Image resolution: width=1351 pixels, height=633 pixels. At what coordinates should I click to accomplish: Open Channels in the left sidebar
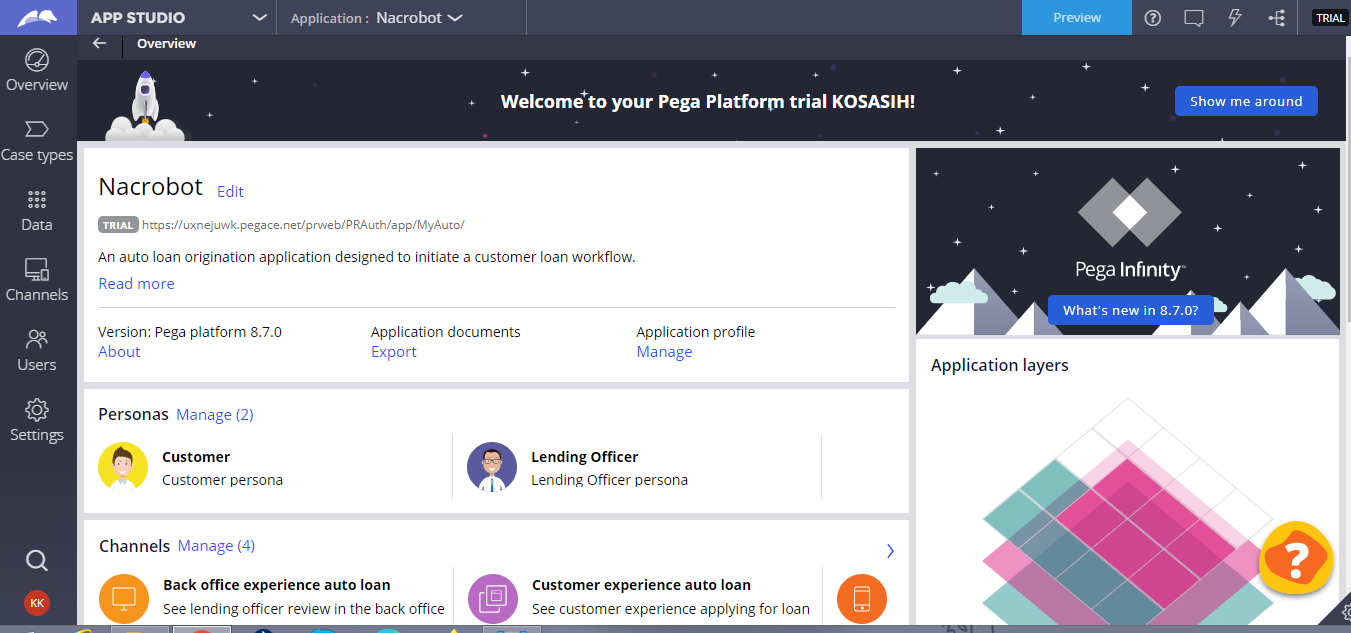[37, 281]
